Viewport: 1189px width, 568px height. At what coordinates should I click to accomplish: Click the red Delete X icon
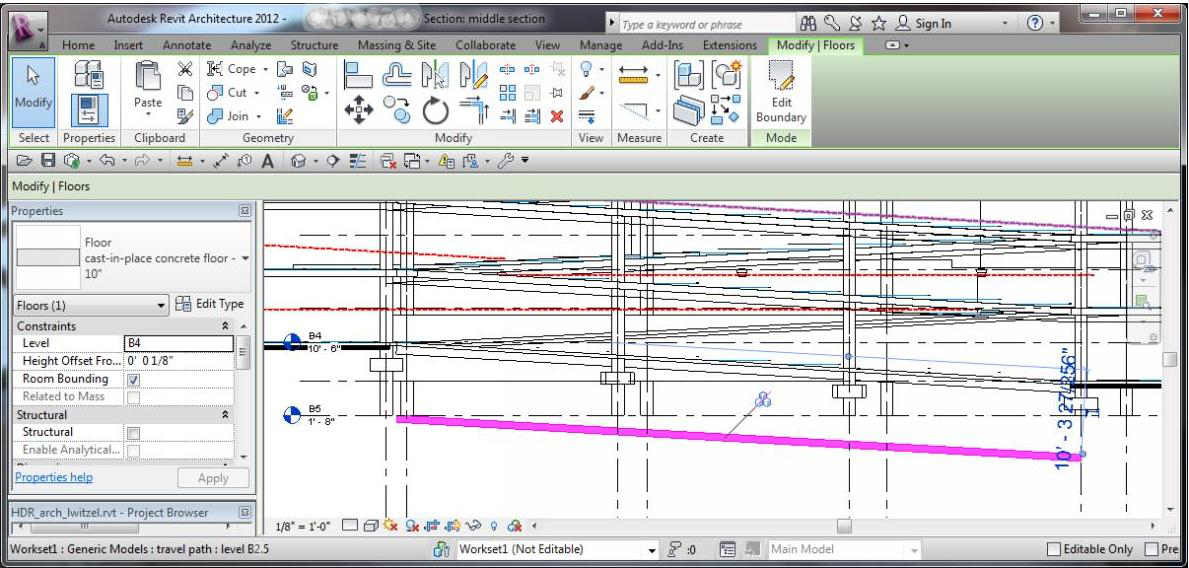[x=555, y=116]
